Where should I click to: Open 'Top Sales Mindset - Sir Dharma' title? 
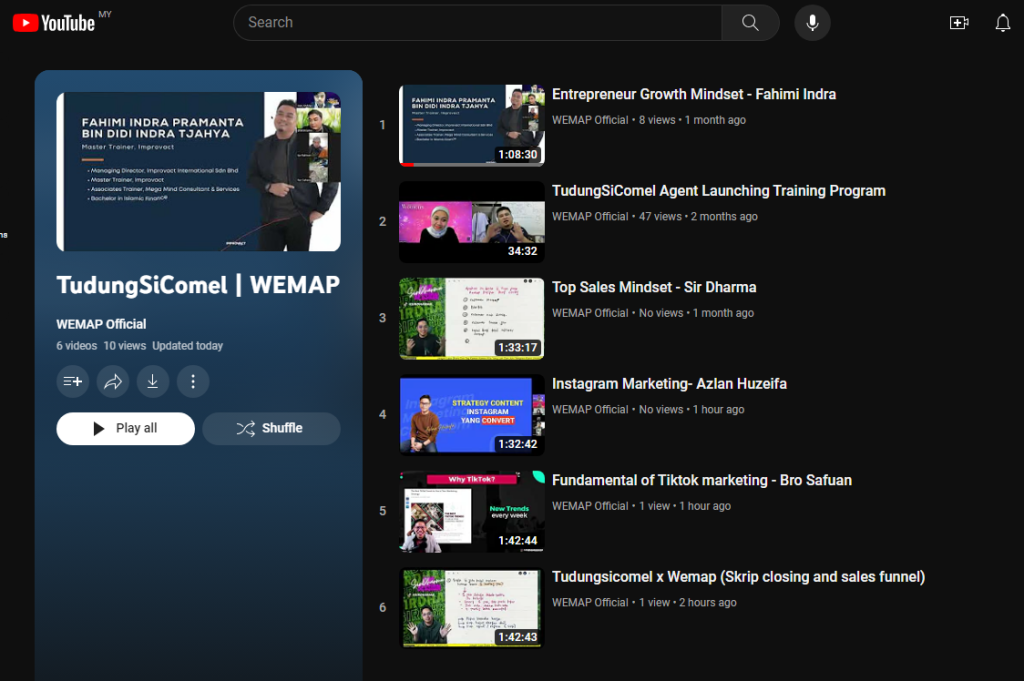[x=654, y=288]
